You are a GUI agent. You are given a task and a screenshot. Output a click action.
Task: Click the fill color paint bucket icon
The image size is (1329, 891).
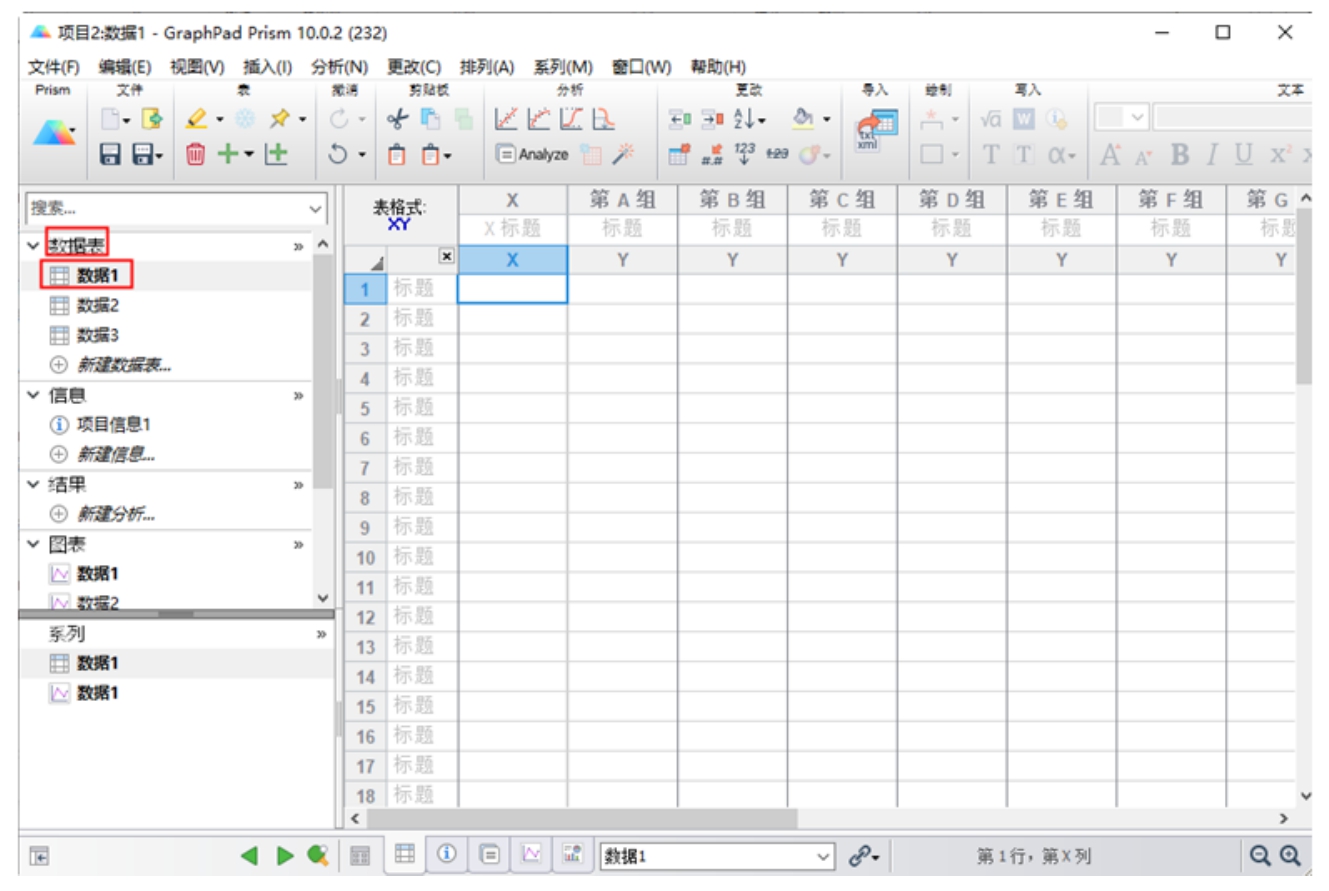click(805, 120)
